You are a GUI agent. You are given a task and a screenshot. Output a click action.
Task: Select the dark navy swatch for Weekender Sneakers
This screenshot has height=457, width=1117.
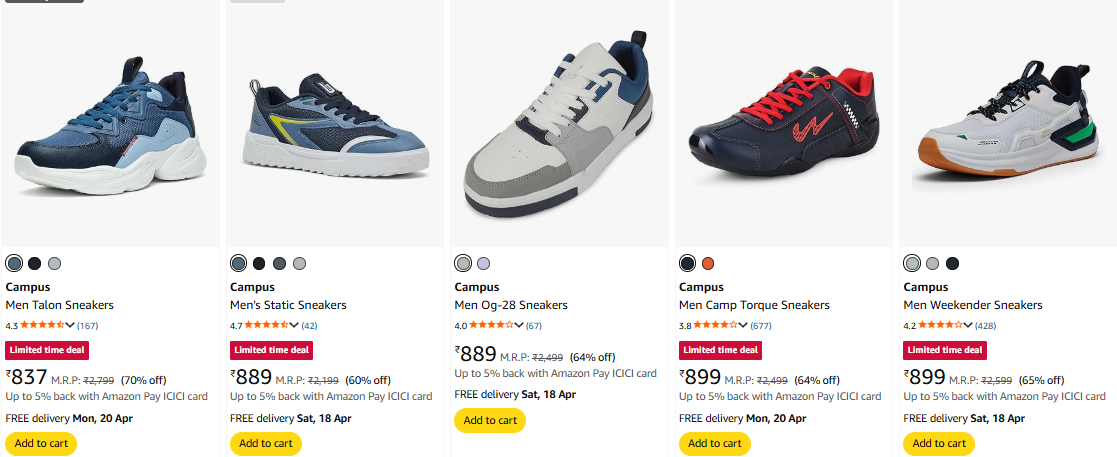tap(952, 264)
